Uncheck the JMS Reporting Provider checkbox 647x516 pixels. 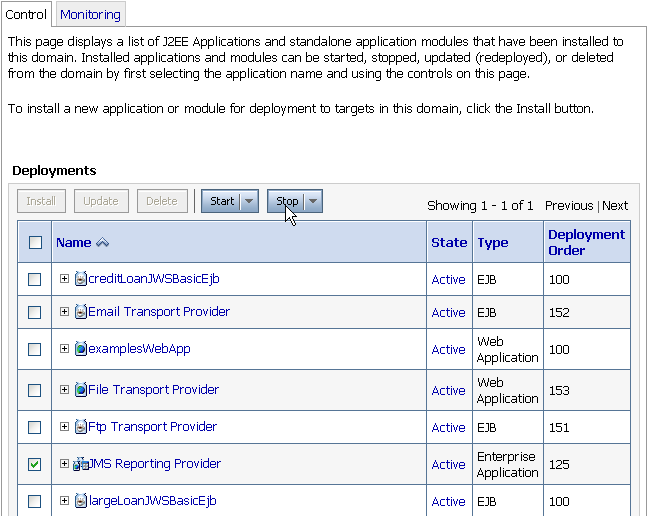pyautogui.click(x=34, y=464)
